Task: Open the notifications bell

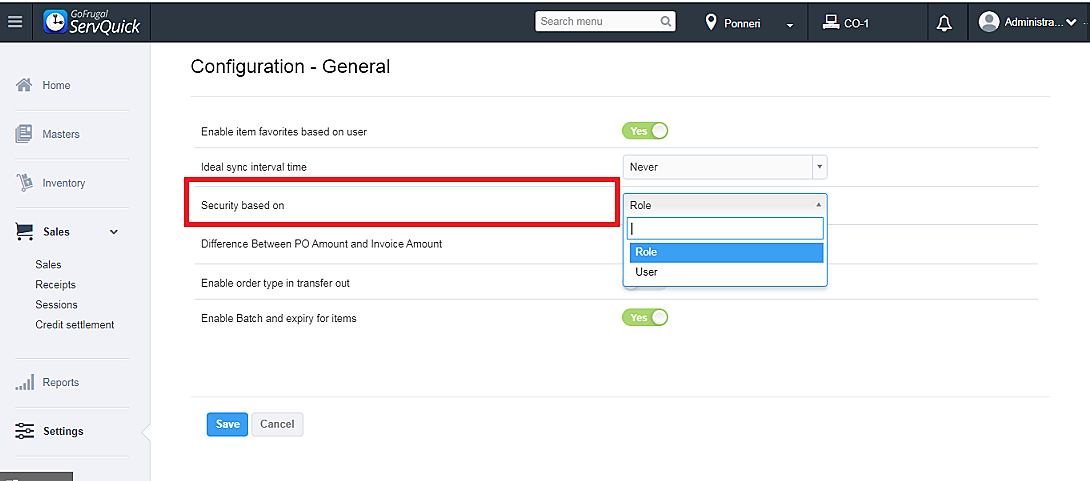Action: [943, 23]
